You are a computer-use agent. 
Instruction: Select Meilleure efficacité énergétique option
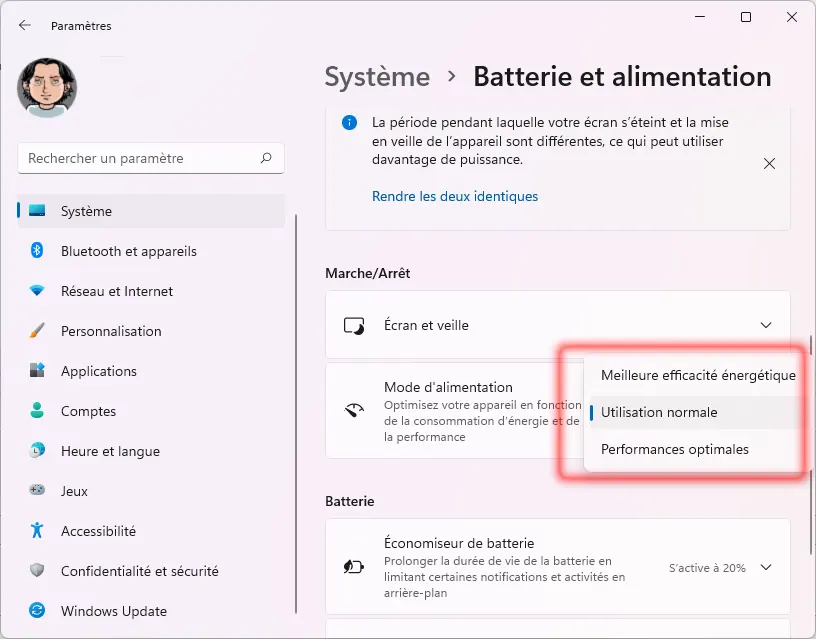click(x=697, y=376)
